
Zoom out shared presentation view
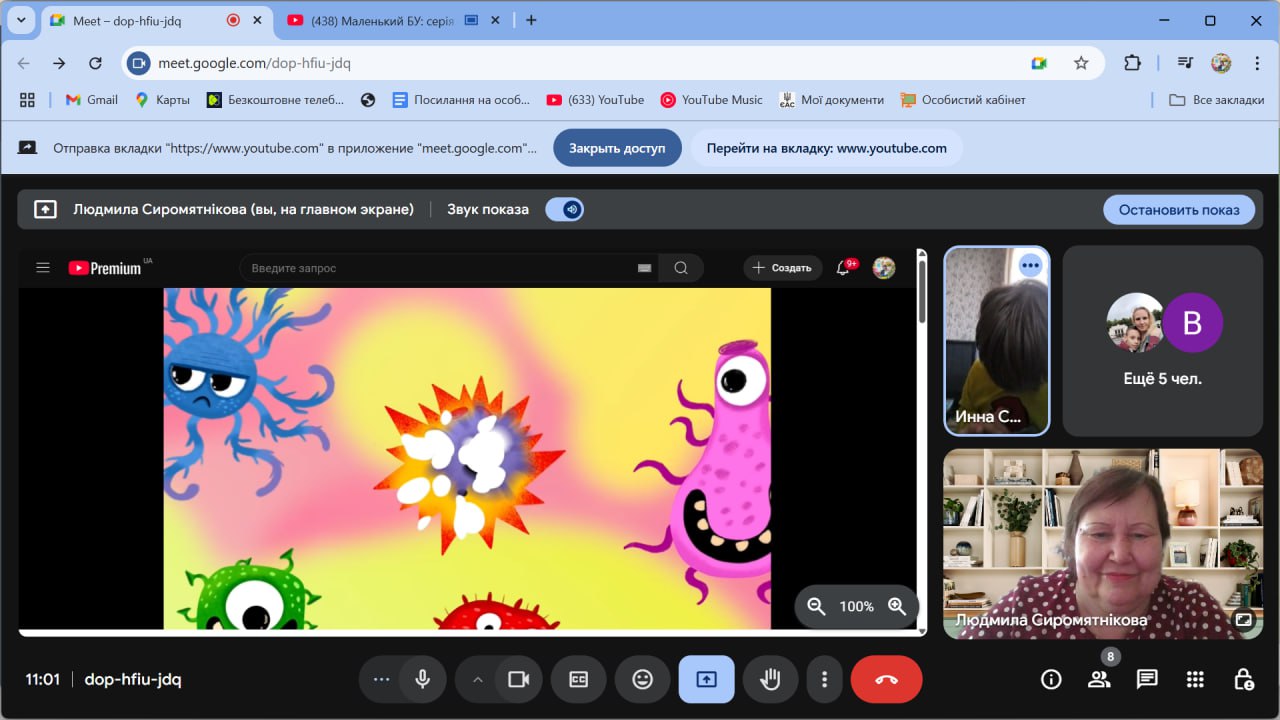click(816, 606)
